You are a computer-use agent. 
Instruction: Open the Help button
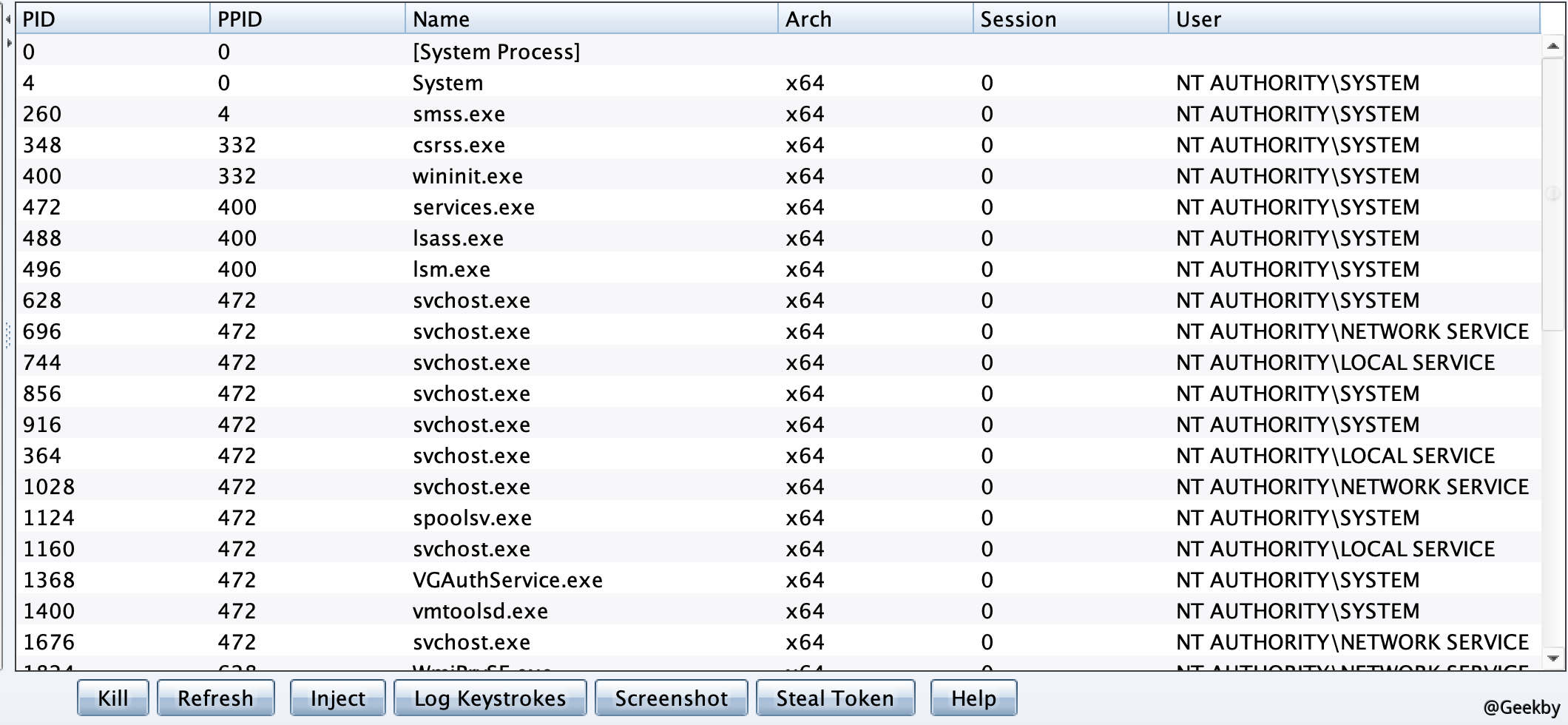coord(973,698)
